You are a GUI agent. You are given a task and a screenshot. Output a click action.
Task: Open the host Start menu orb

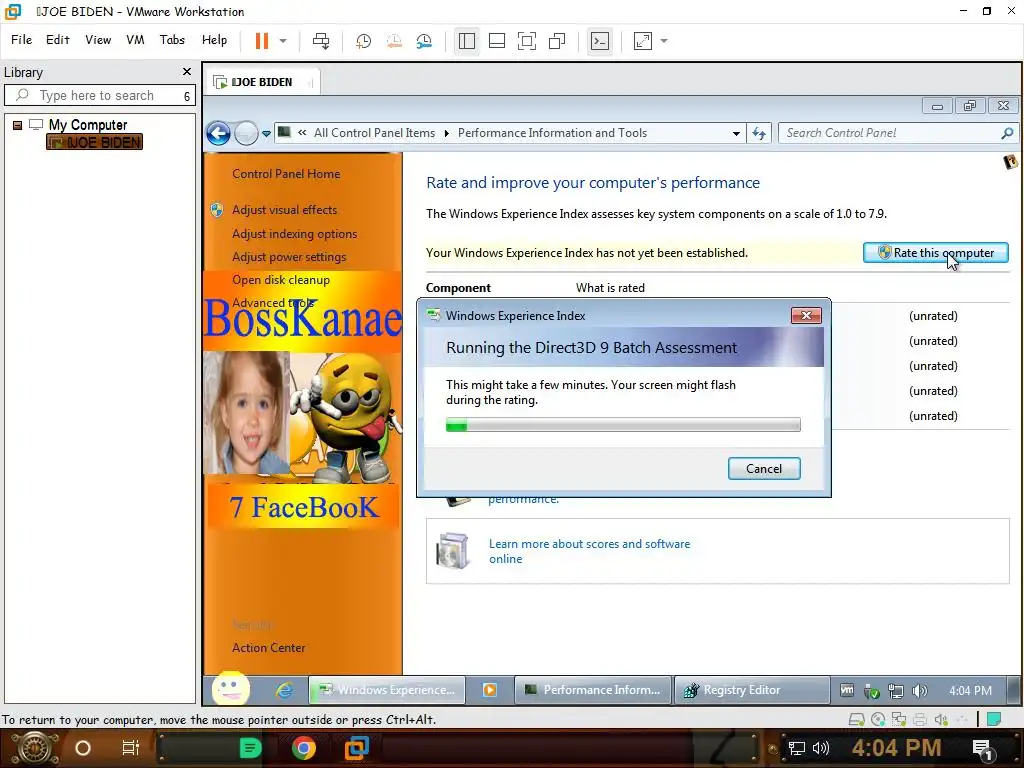(x=34, y=748)
